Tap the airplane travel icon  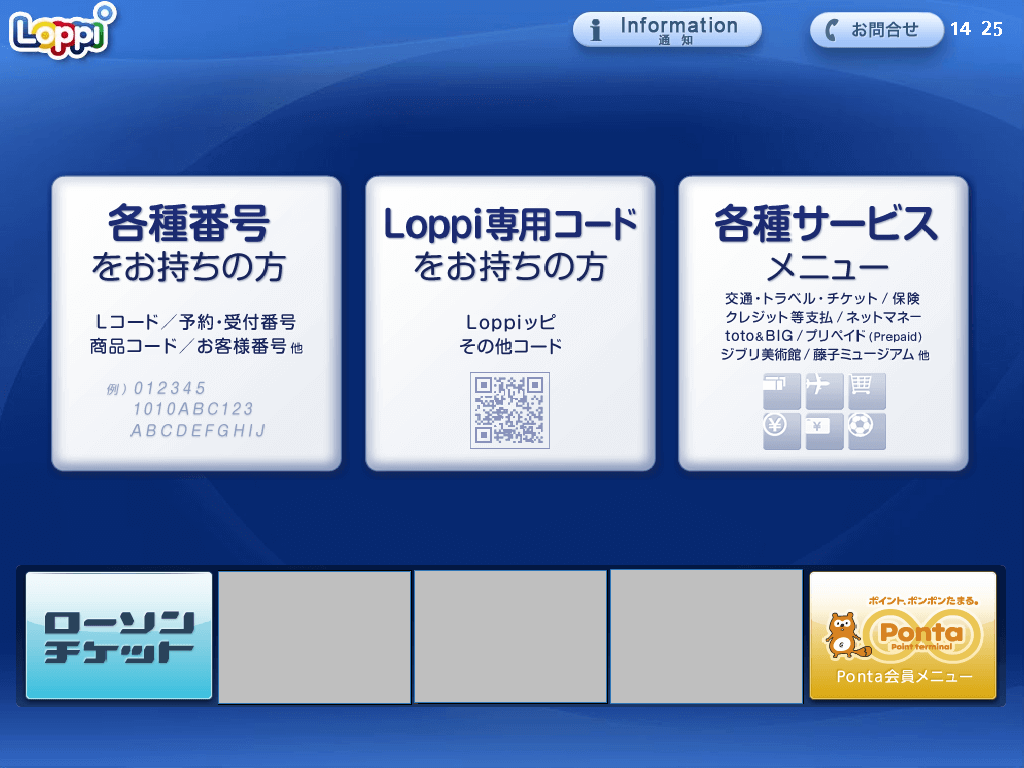click(x=824, y=391)
